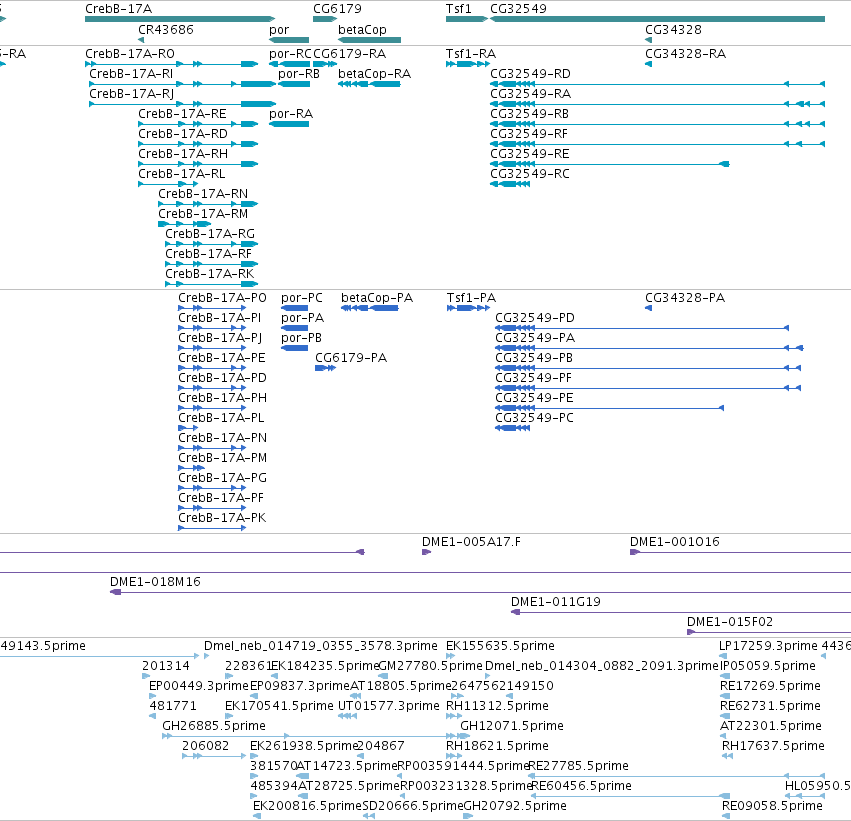Select transcript CG32549-RB
Viewport: 851px width, 821px height.
(x=529, y=114)
